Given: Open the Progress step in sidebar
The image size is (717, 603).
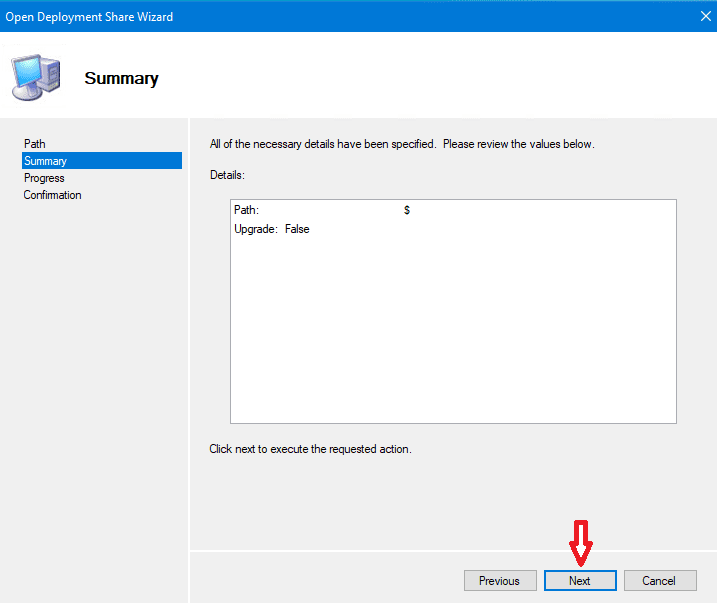Looking at the screenshot, I should 44,178.
